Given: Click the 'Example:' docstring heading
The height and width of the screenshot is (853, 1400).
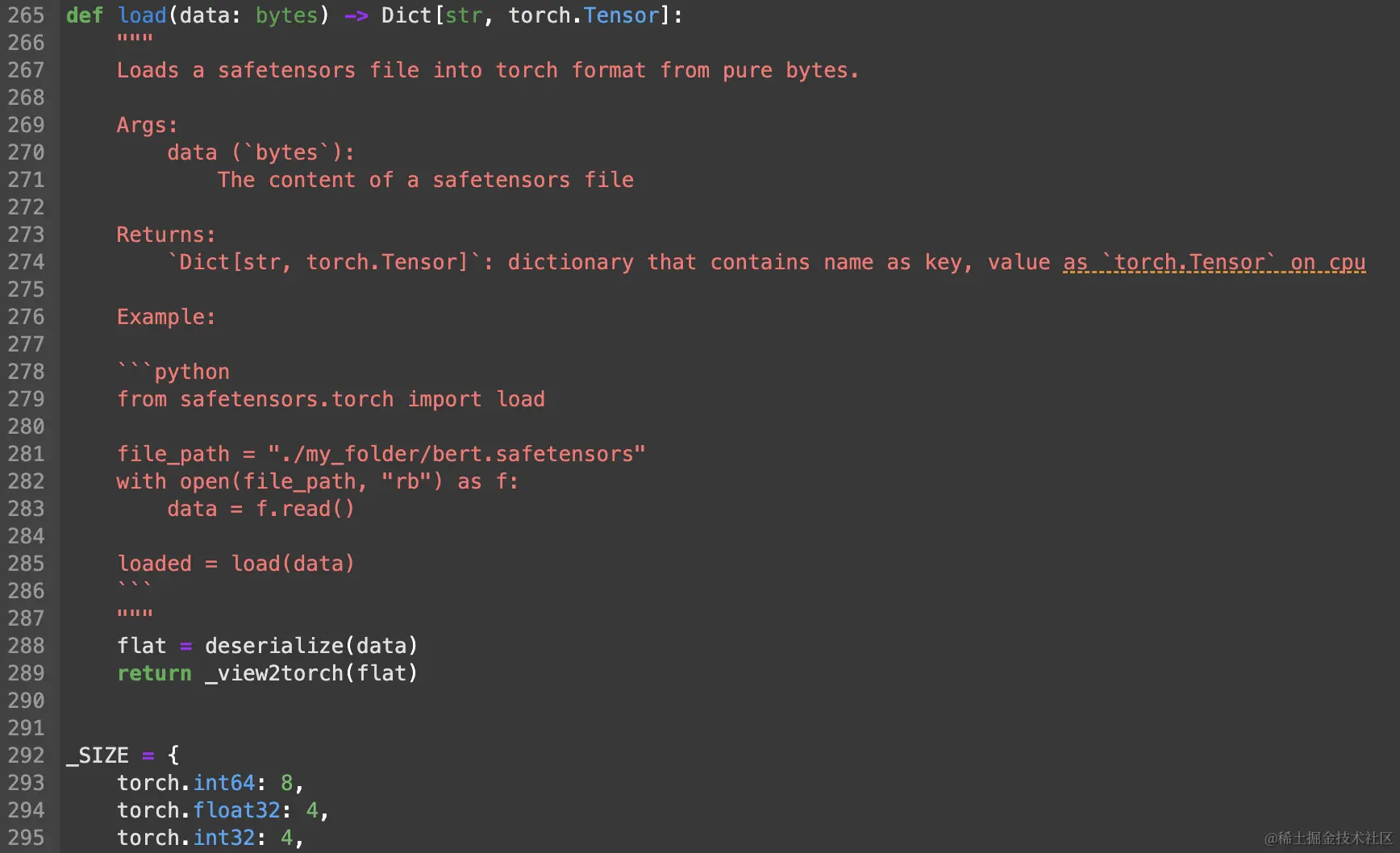Looking at the screenshot, I should coord(166,317).
